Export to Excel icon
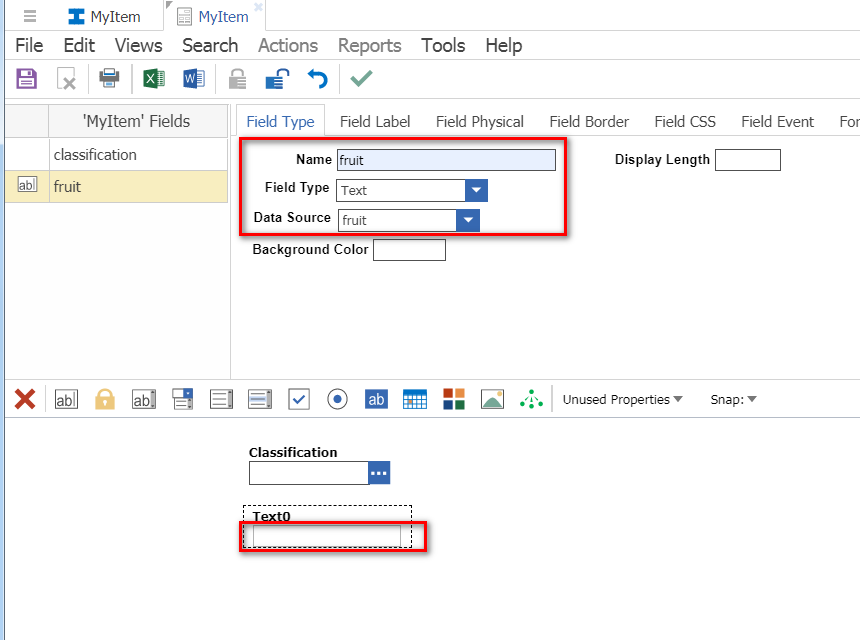This screenshot has height=640, width=860. (x=154, y=78)
